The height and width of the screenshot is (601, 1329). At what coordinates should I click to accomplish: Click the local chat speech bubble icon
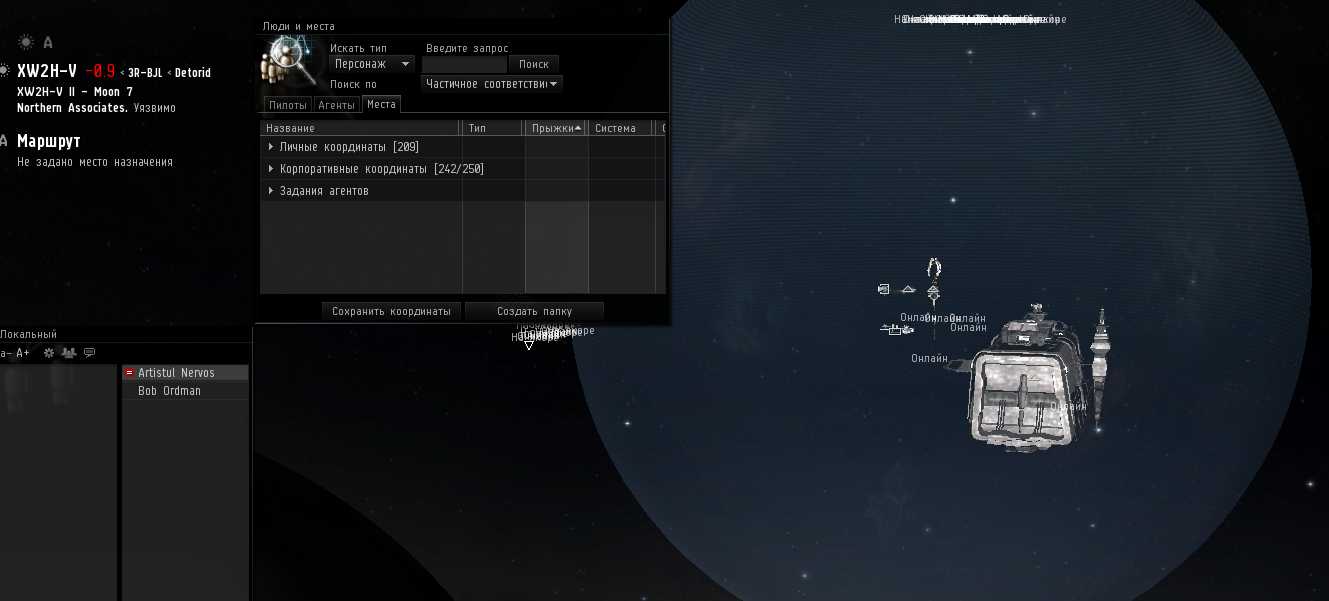pos(89,353)
